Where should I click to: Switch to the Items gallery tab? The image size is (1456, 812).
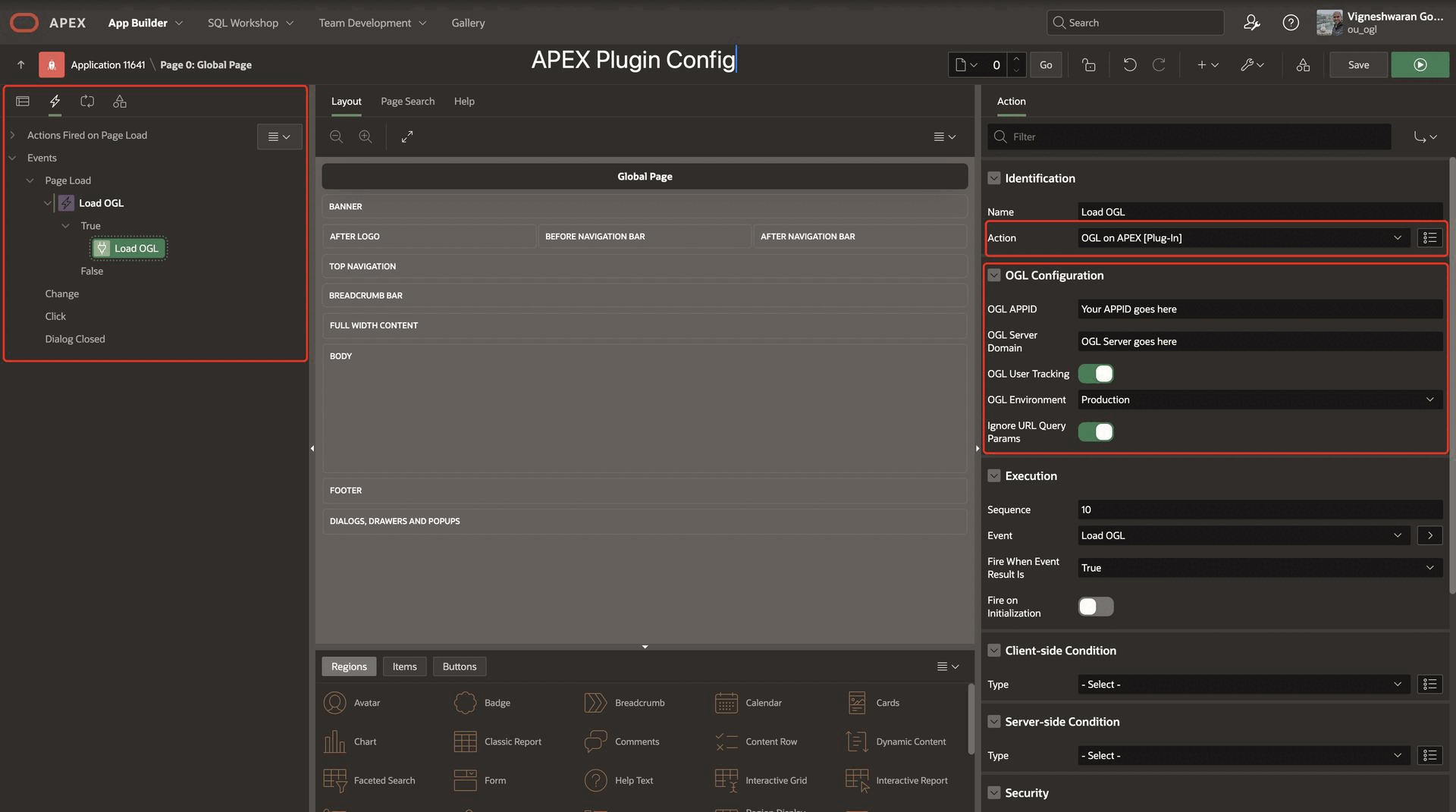click(404, 666)
